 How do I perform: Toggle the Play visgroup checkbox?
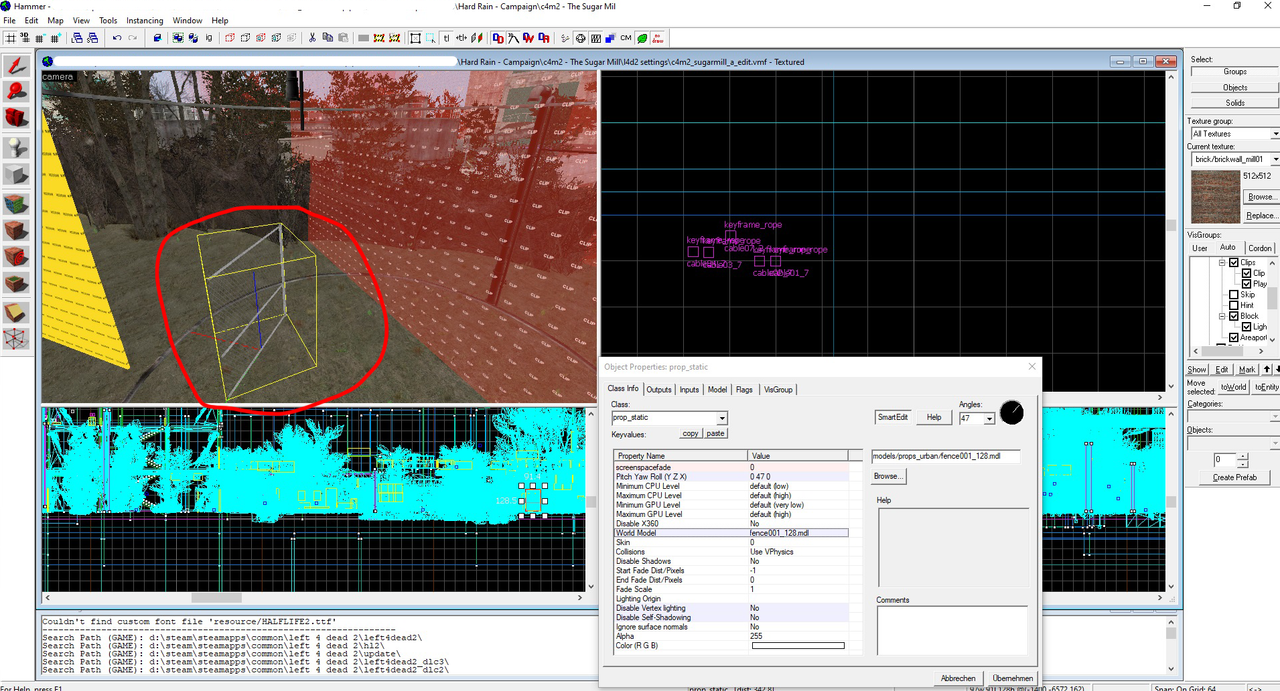(1246, 284)
